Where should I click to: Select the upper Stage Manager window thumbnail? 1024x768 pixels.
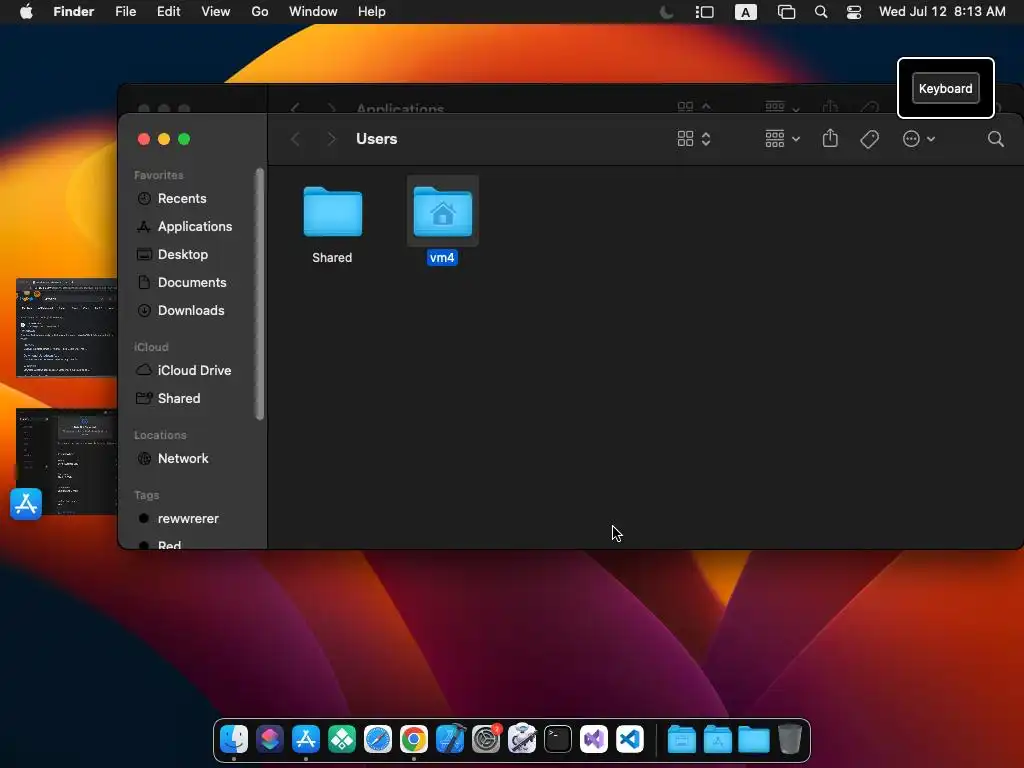point(67,328)
